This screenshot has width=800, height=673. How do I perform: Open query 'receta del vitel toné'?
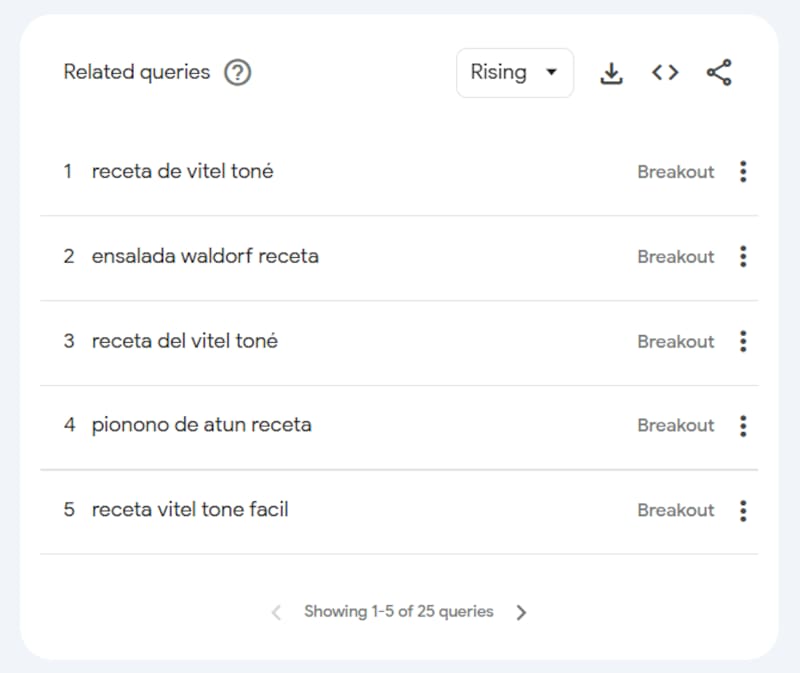pos(185,342)
